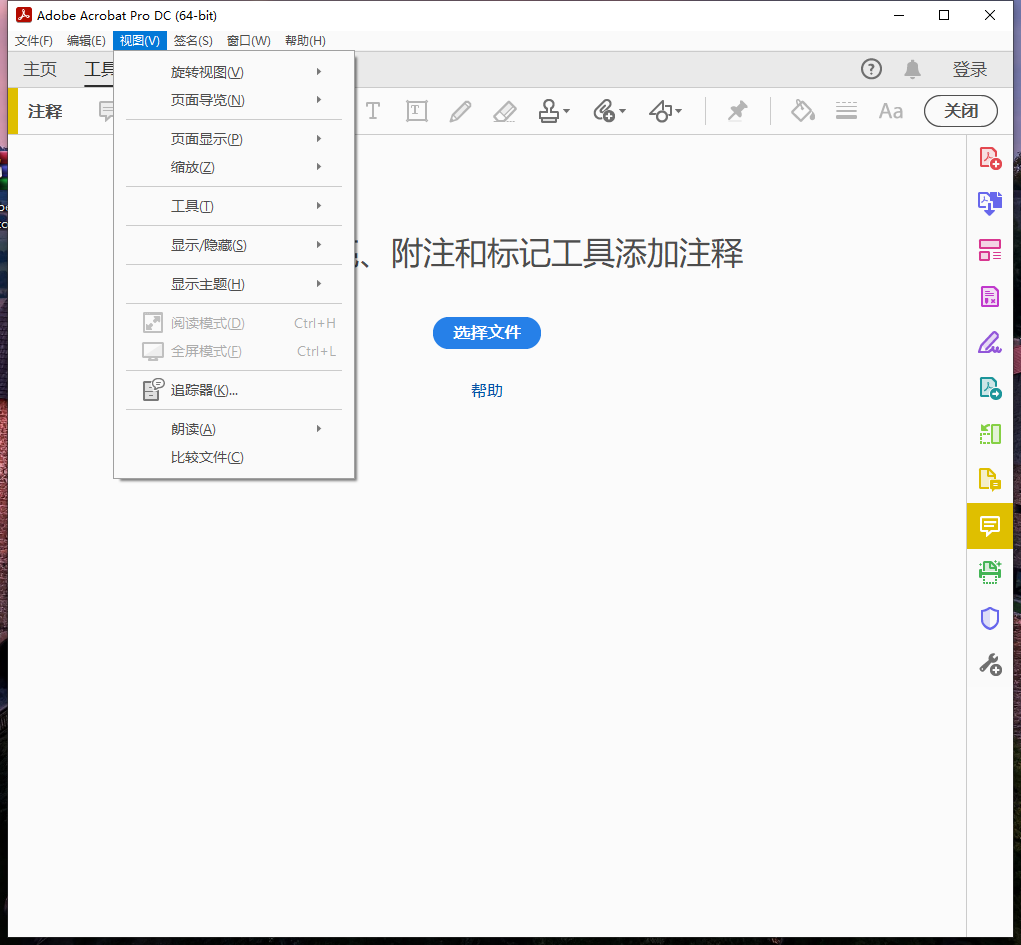Open the Protect tool in sidebar
Viewport: 1021px width, 945px height.
pos(990,618)
